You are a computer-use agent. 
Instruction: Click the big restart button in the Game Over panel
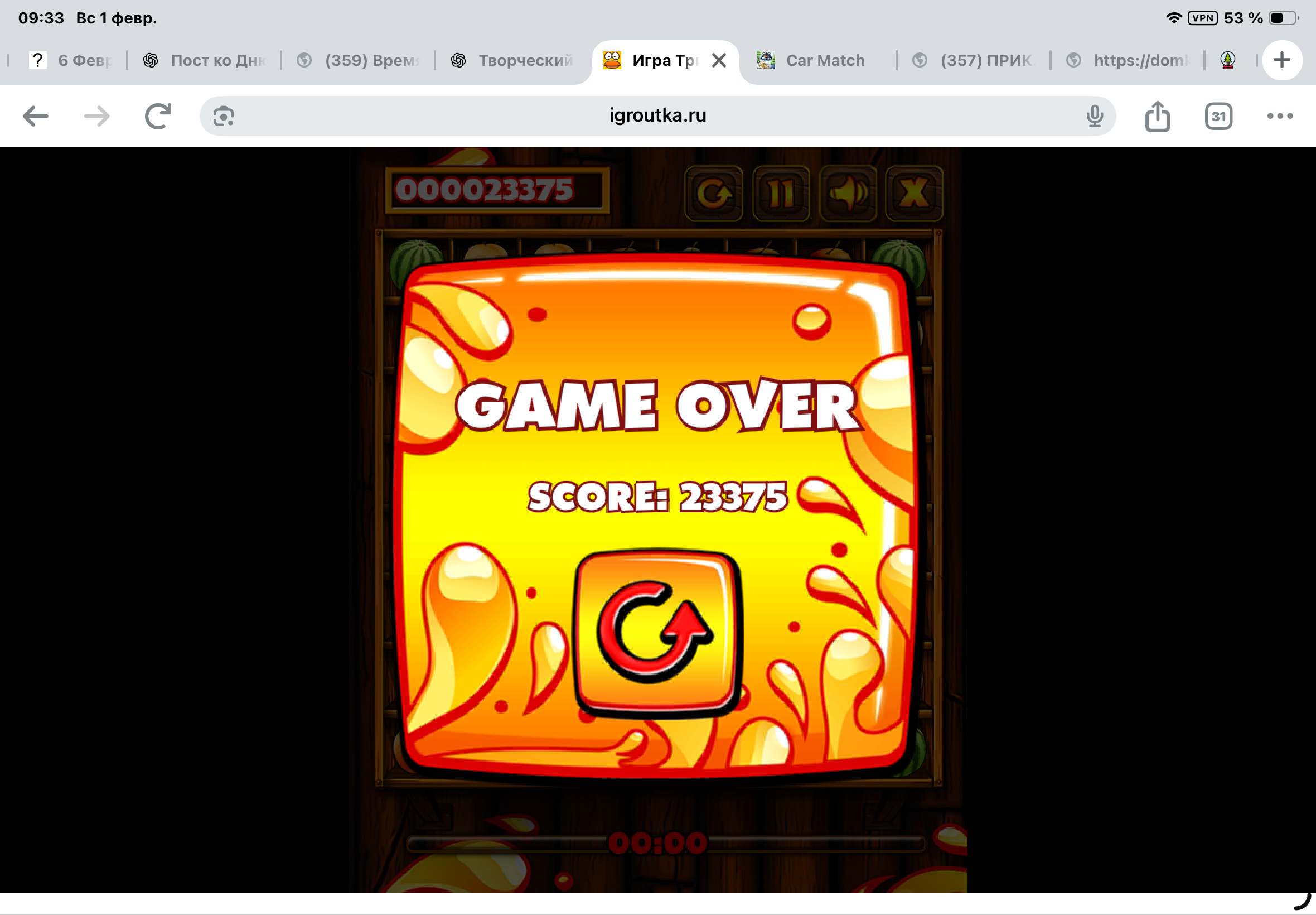pos(657,633)
